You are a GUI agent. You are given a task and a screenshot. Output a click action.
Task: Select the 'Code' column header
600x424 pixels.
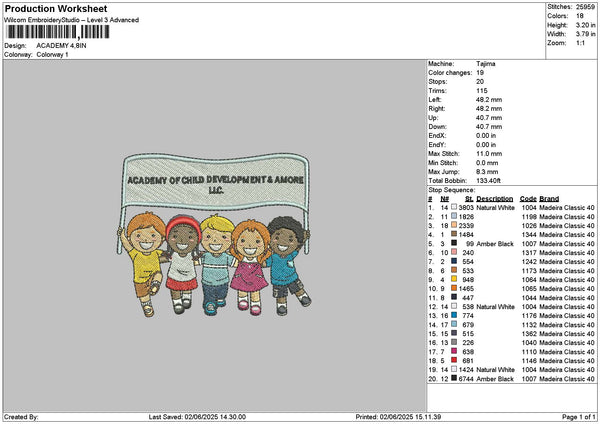point(528,199)
